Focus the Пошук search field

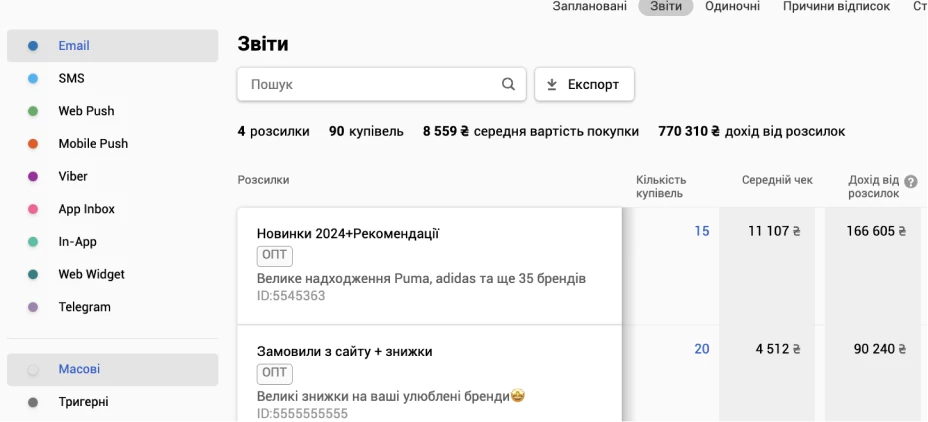click(370, 85)
